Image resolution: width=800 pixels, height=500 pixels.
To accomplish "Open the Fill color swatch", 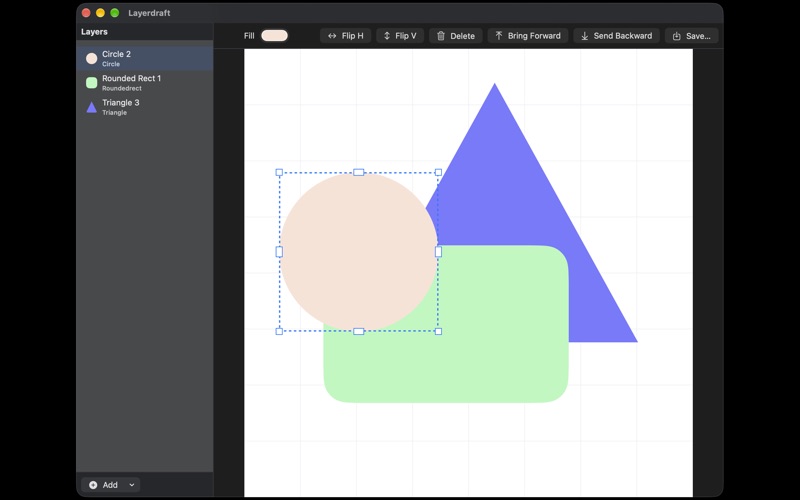I will pyautogui.click(x=274, y=36).
